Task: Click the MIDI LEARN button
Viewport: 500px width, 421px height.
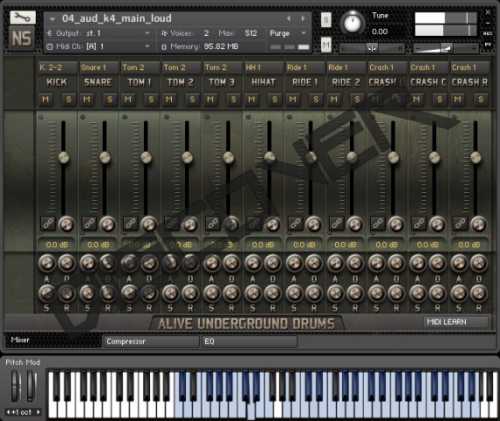Action: point(456,322)
